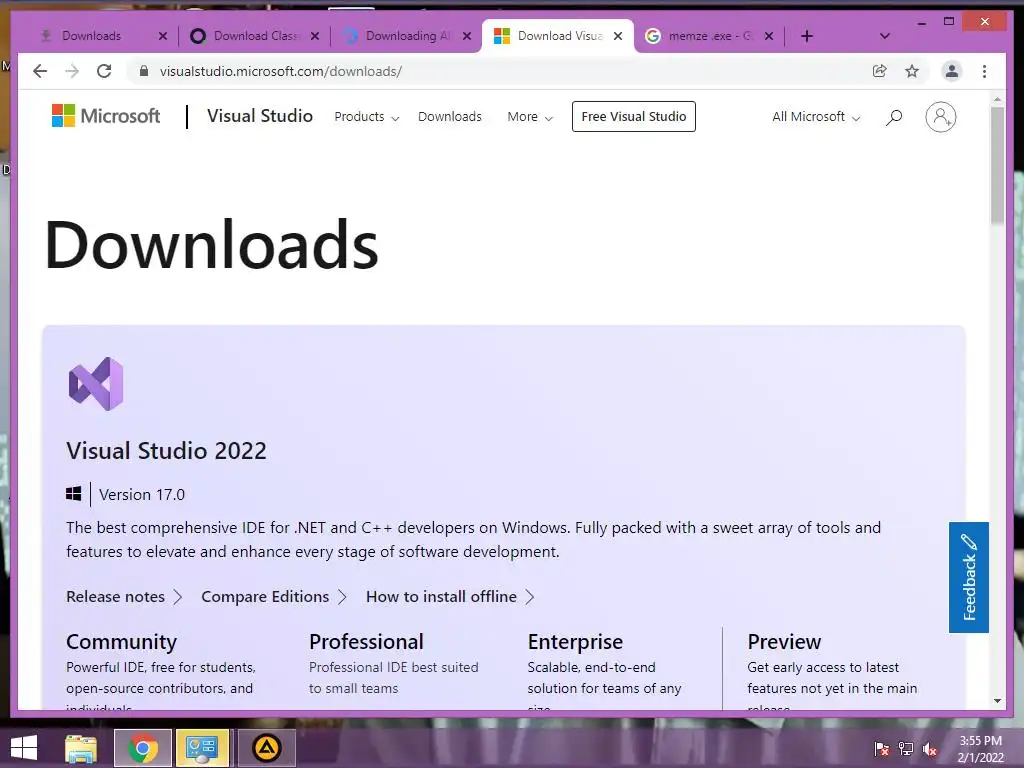
Task: Open the Compare Editions link
Action: 274,596
